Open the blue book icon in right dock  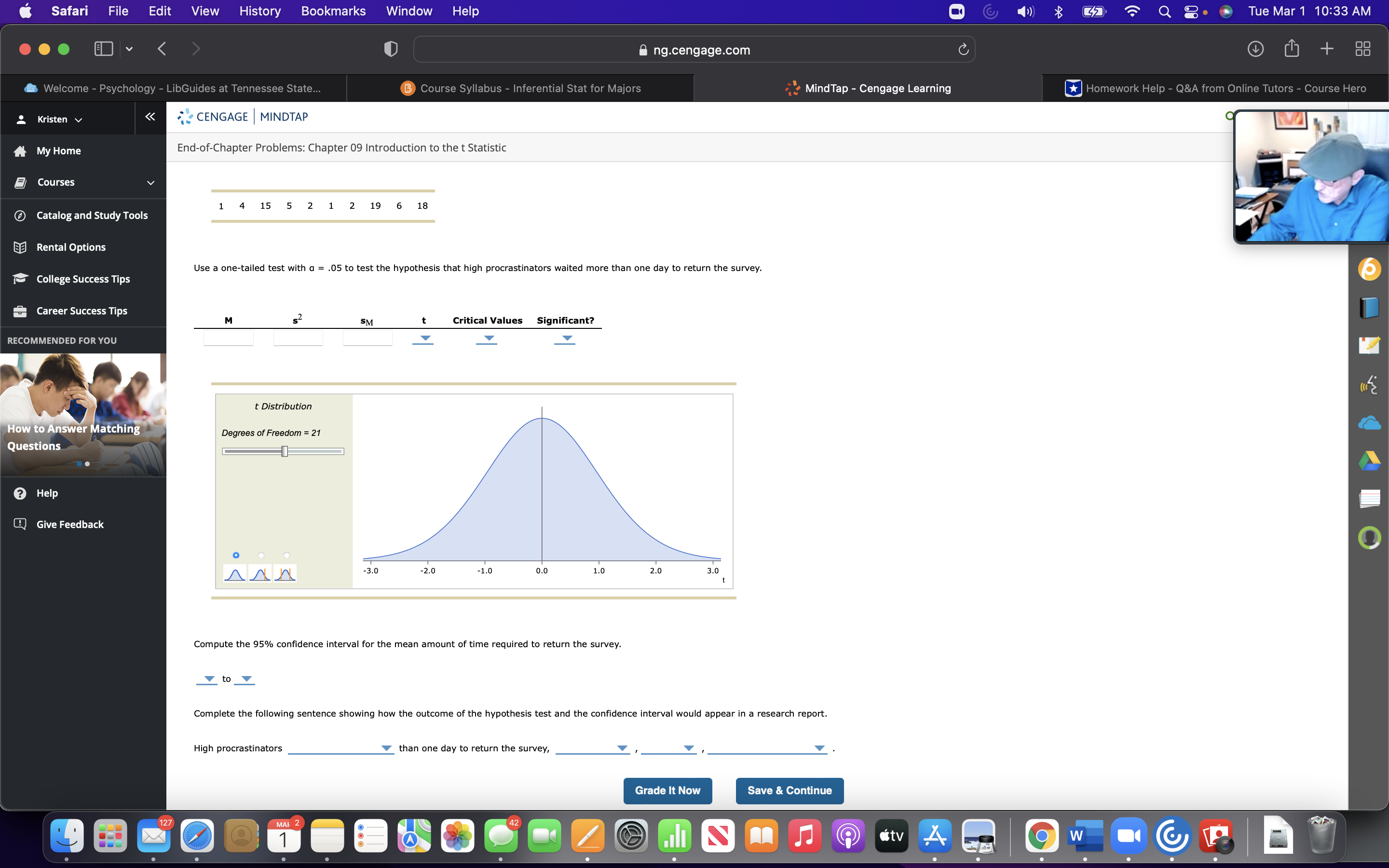click(x=1369, y=308)
